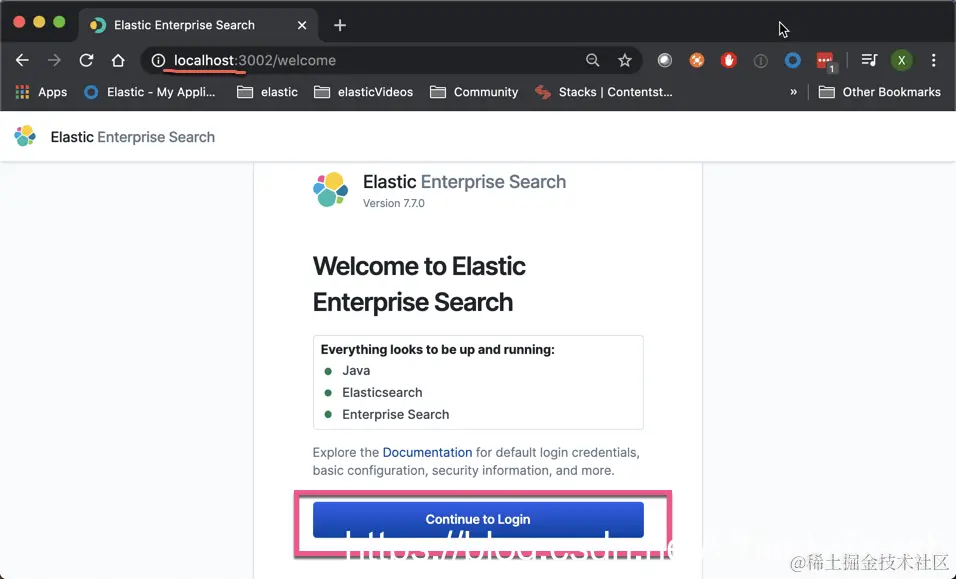
Task: Open the green X profile avatar
Action: [x=901, y=60]
